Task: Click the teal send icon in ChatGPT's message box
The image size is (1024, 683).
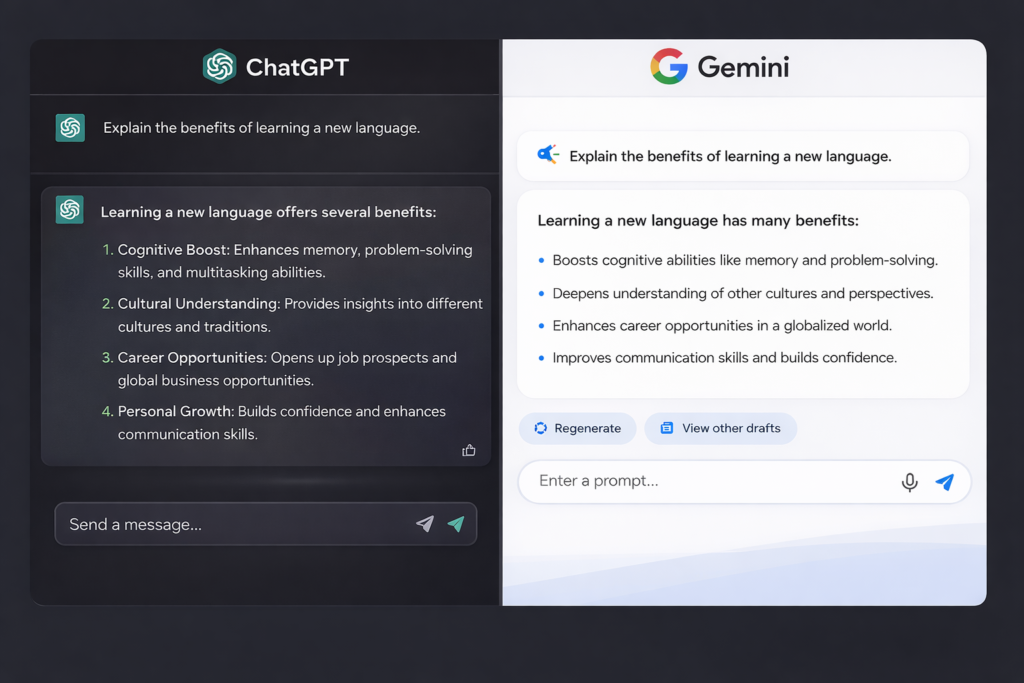Action: (458, 523)
